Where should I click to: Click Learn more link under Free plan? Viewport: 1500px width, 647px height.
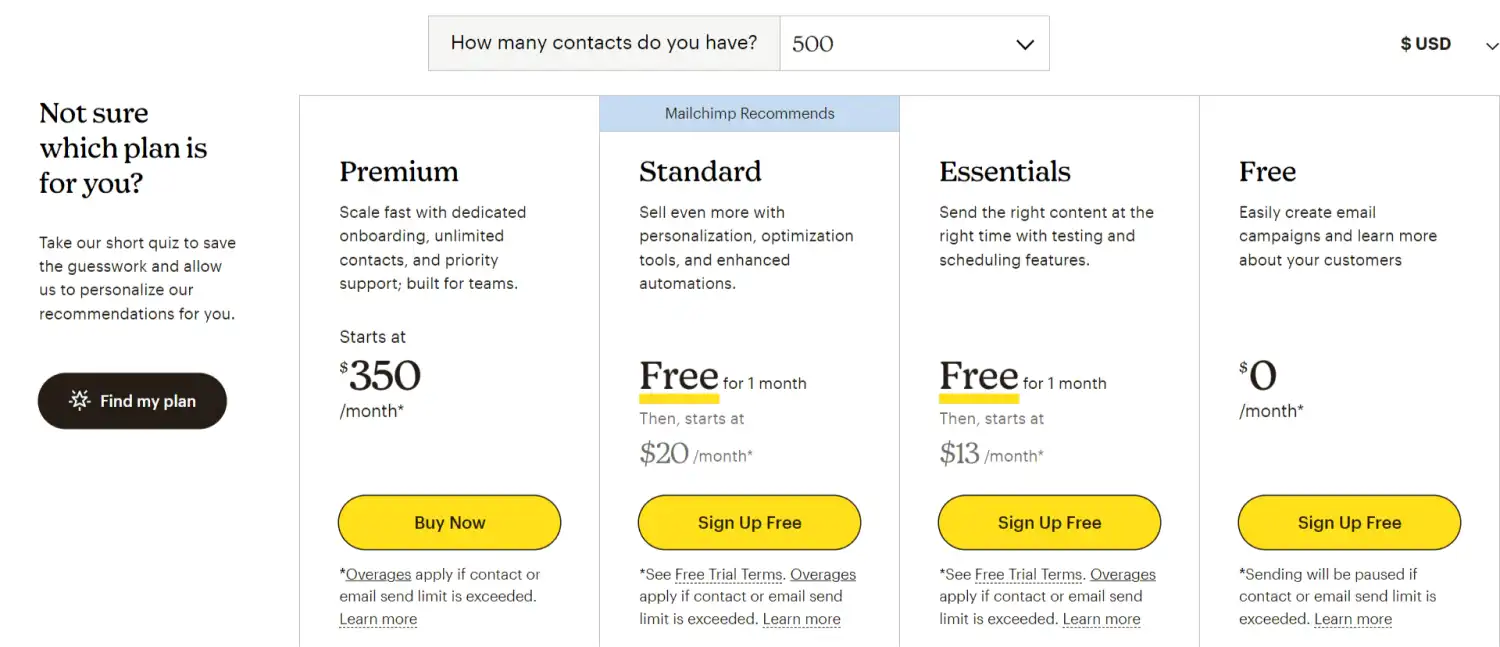coord(1353,619)
